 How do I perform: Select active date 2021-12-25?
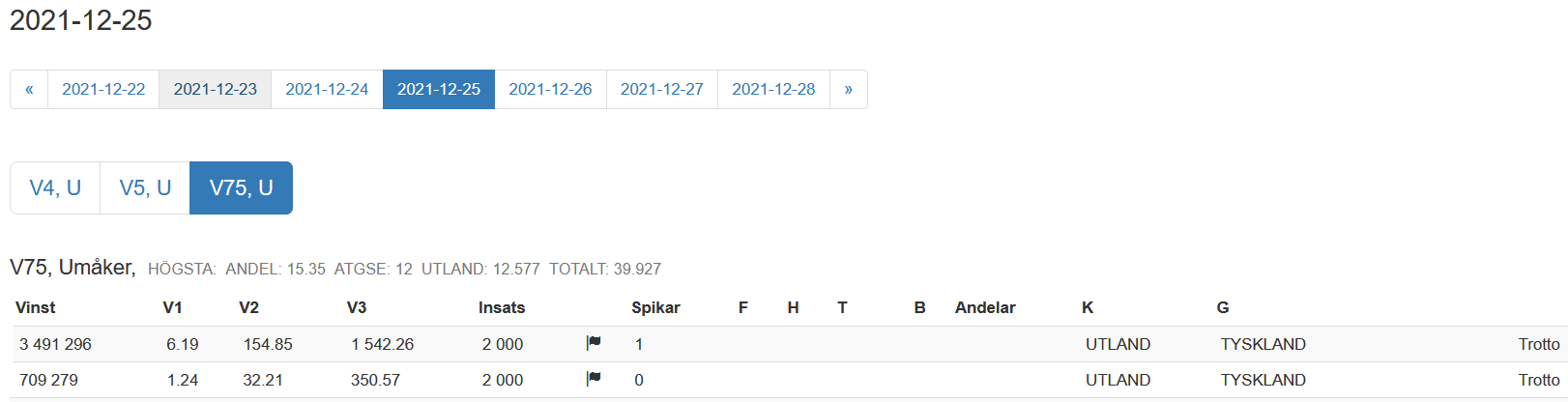pyautogui.click(x=439, y=89)
